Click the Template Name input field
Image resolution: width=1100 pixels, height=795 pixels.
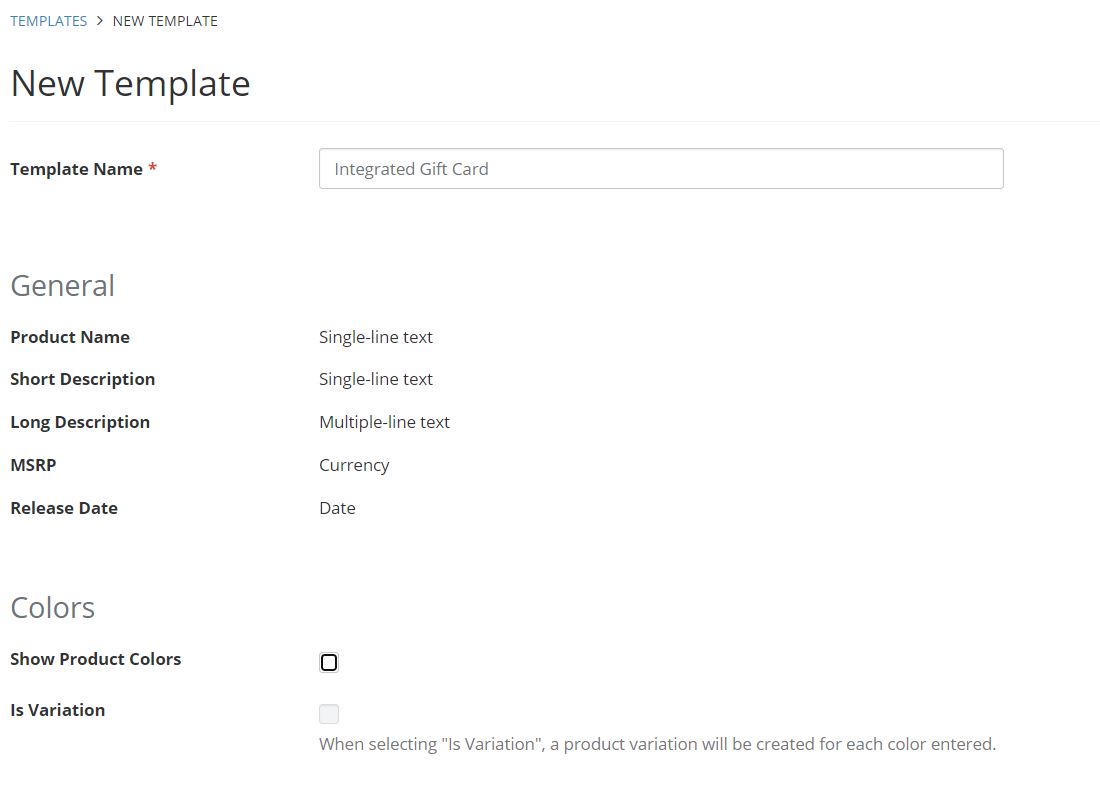pos(660,168)
